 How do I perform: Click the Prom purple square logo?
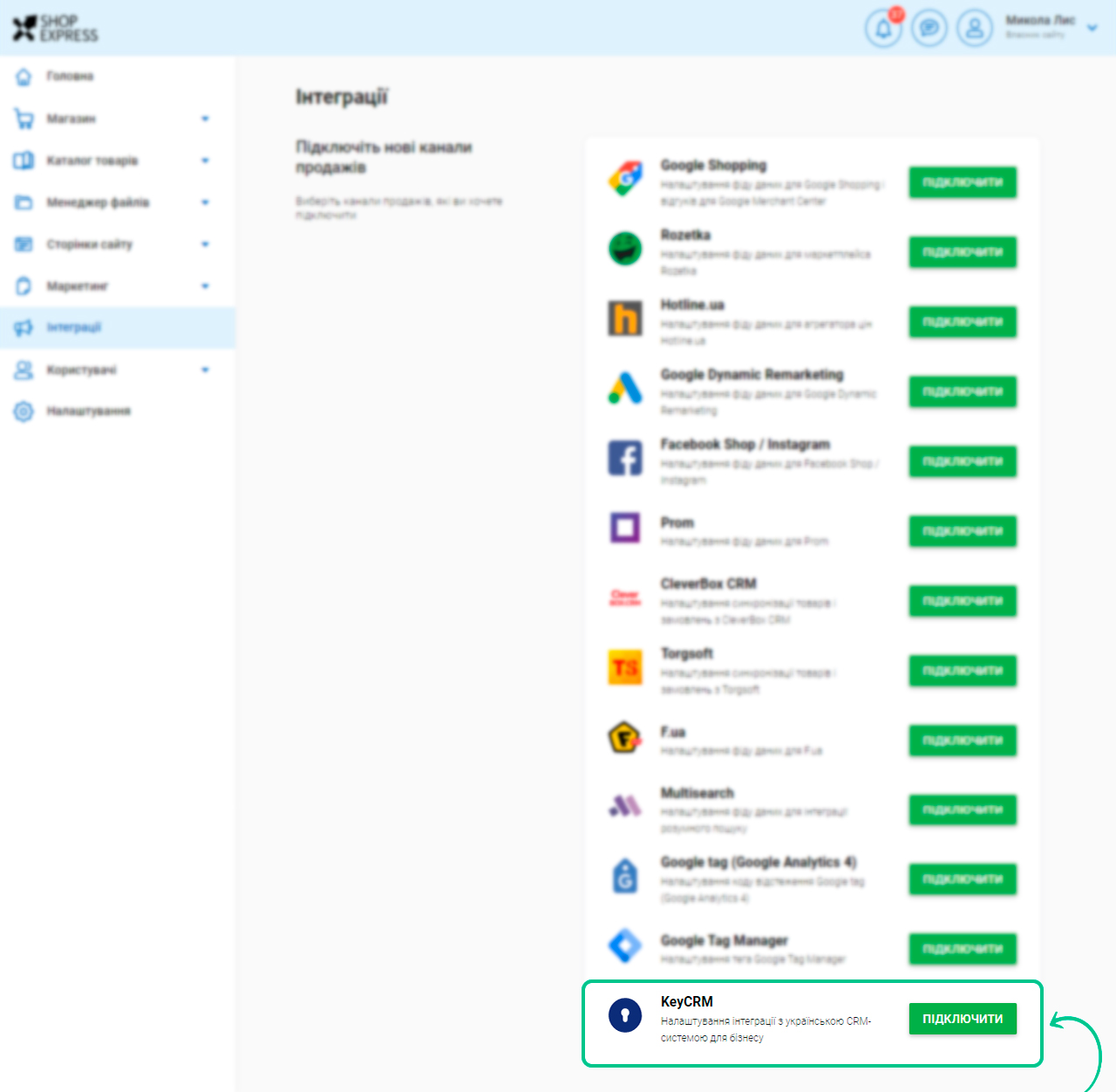click(x=625, y=528)
